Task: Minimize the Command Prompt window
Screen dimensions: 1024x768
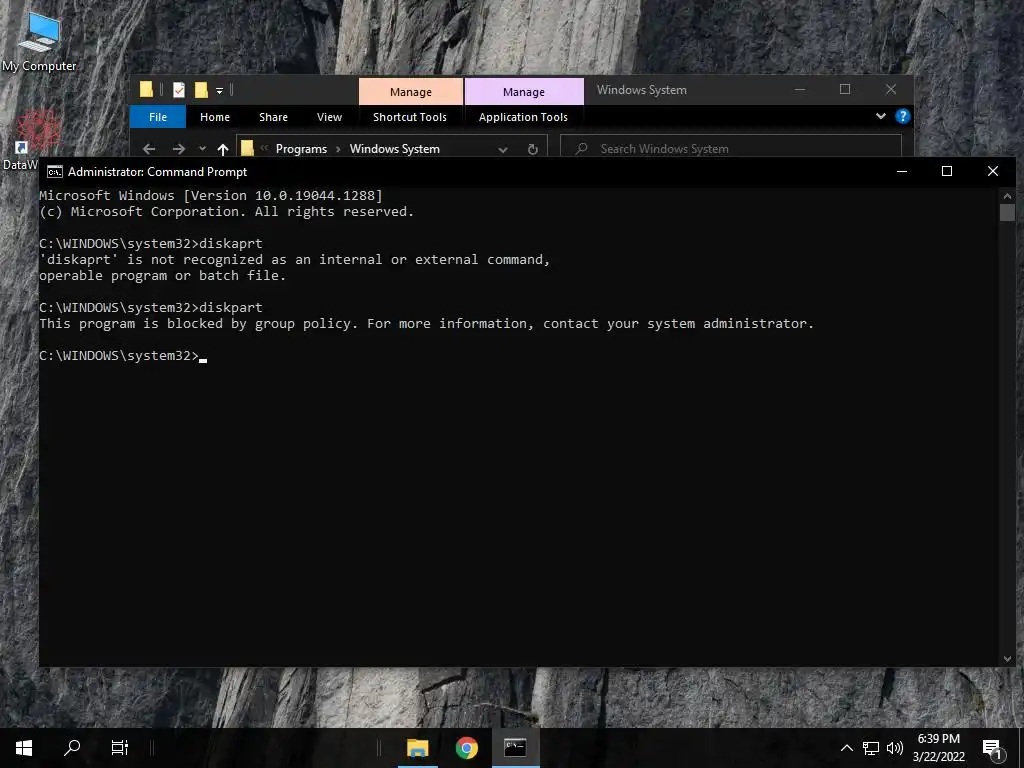Action: pyautogui.click(x=902, y=171)
